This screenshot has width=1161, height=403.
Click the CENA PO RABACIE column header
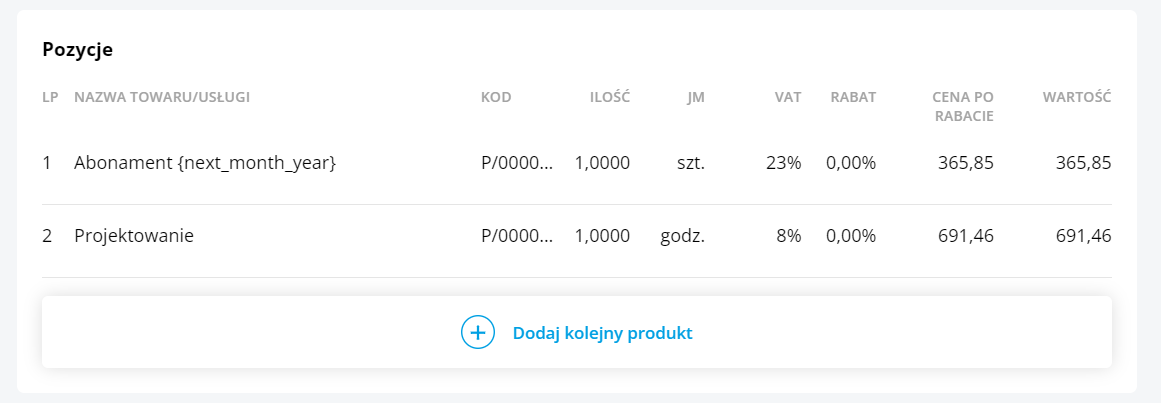click(963, 106)
